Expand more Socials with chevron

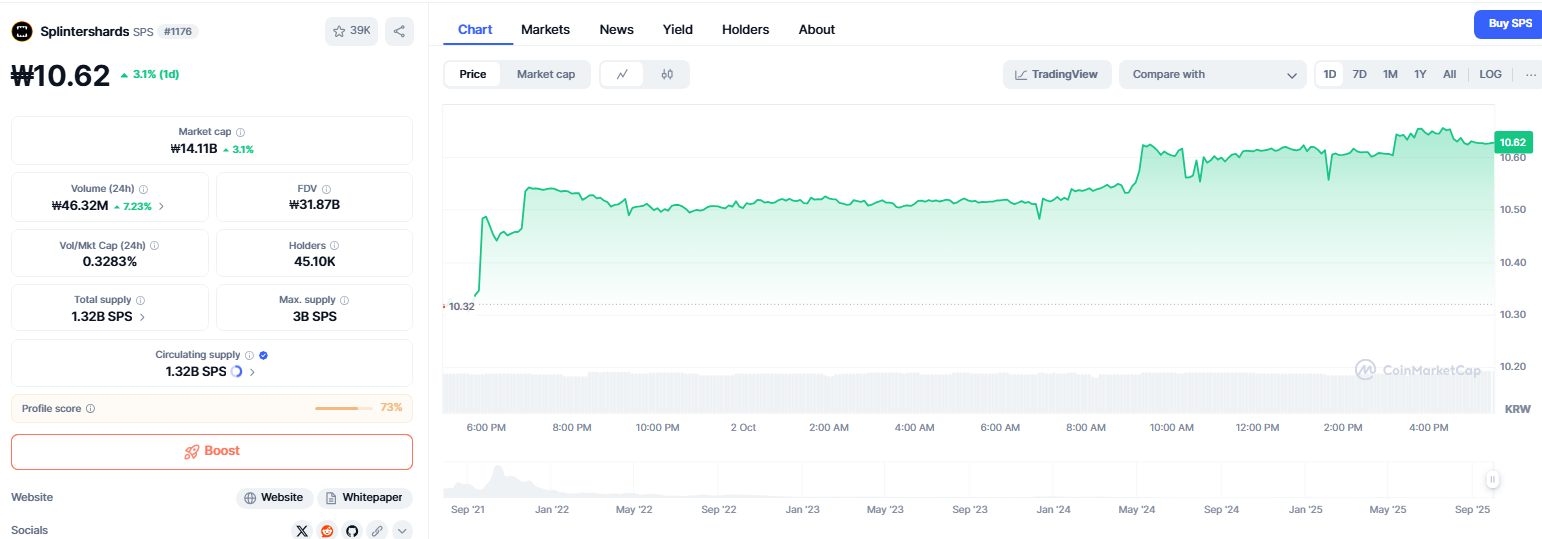point(402,530)
